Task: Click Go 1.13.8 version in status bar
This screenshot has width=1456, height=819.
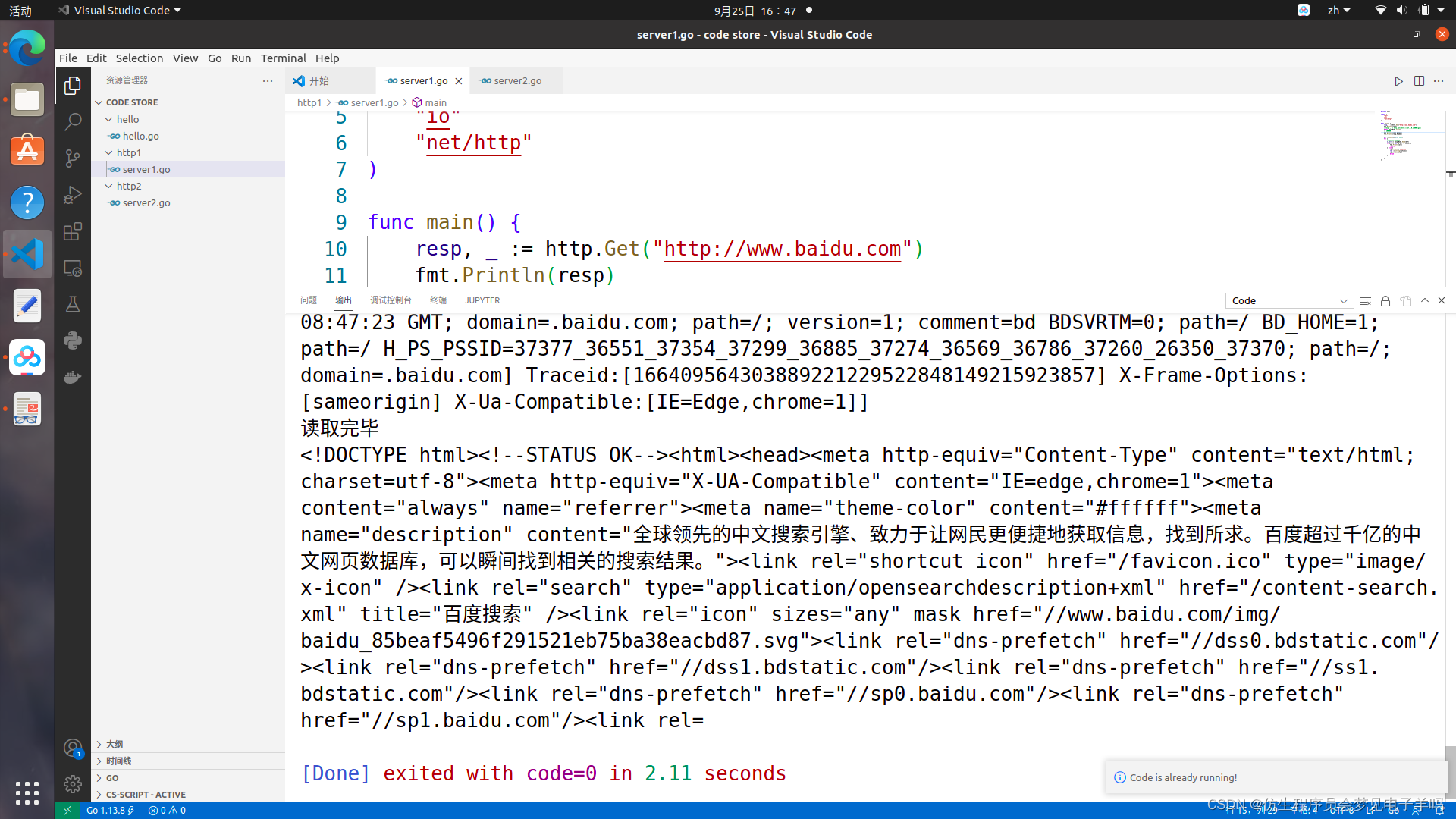Action: (106, 811)
